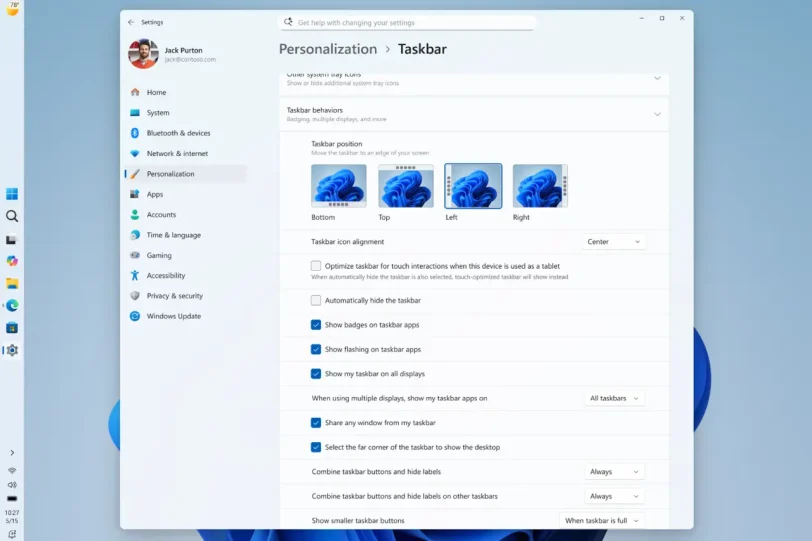
Task: Expand hidden tray icons chevron on taskbar
Action: 12,452
